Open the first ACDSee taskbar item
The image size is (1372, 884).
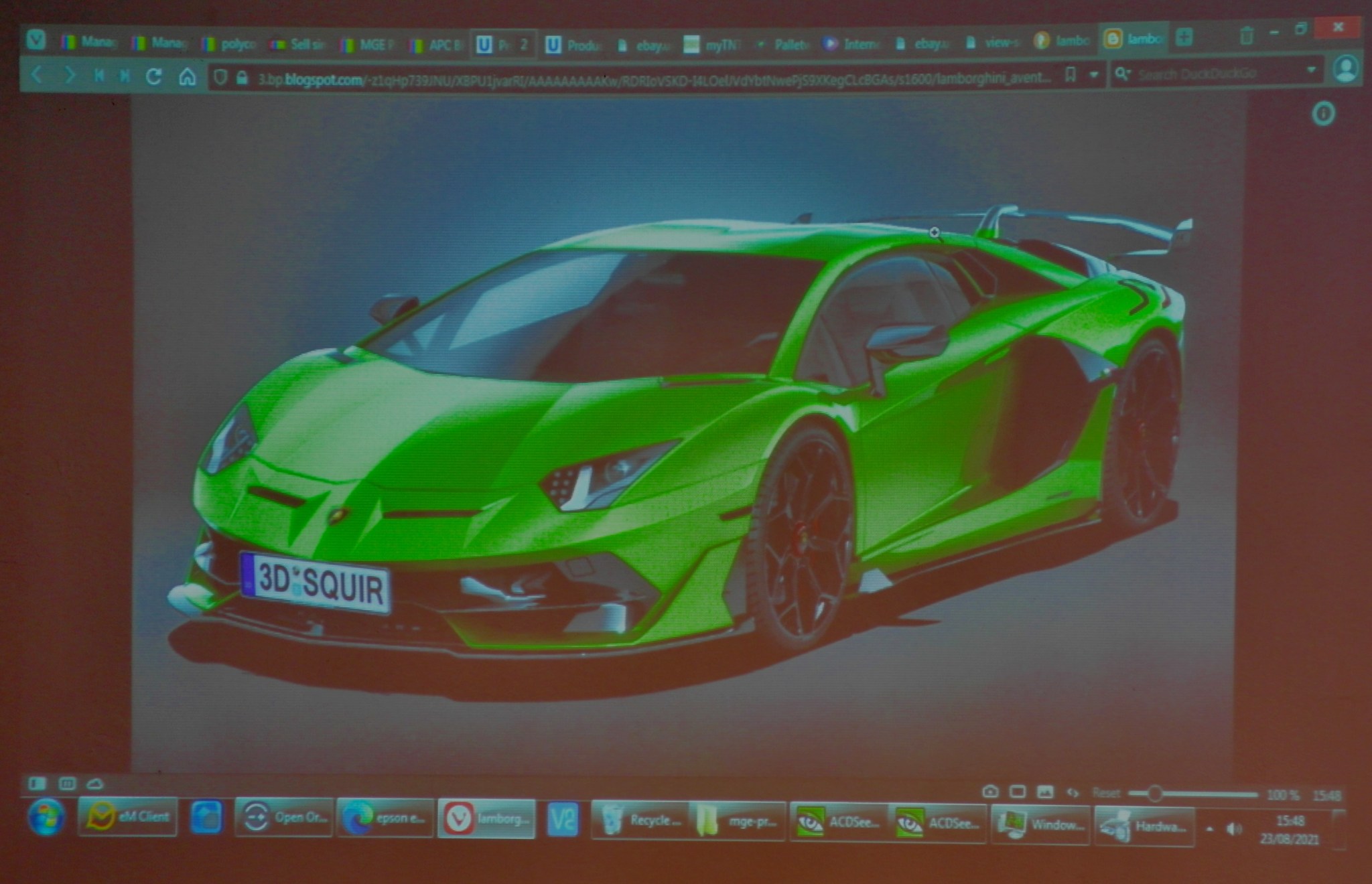coord(839,822)
